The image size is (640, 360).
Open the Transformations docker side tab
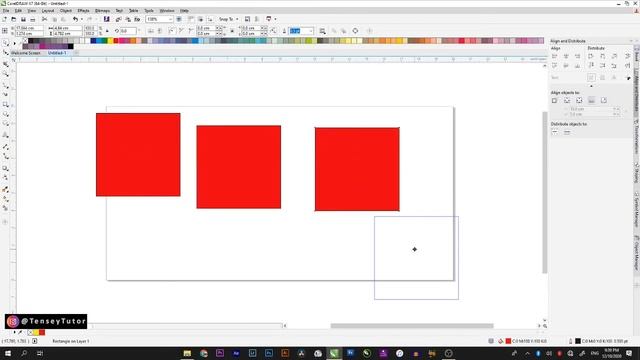tap(636, 137)
